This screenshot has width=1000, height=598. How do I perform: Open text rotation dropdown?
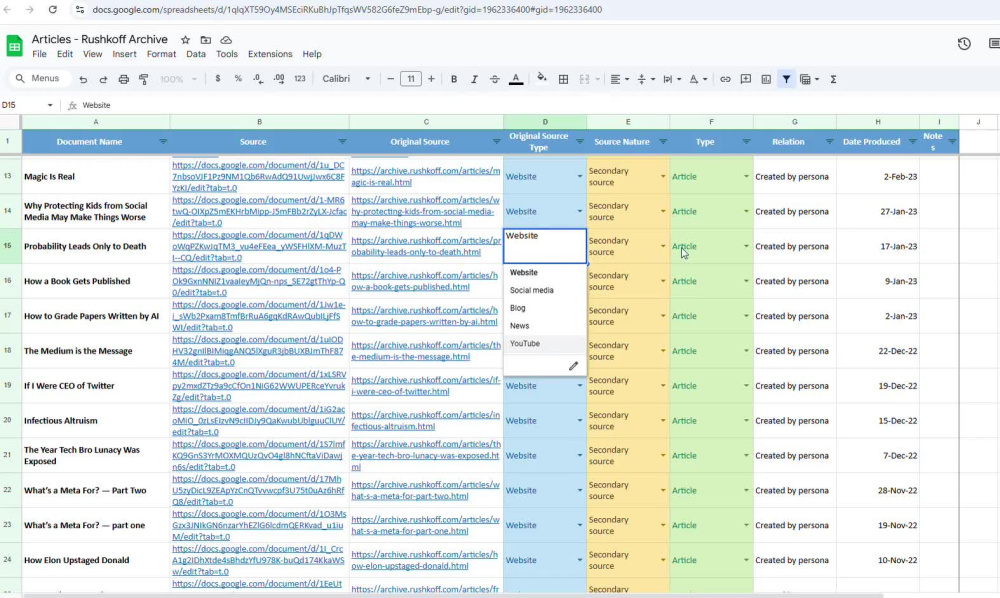(698, 79)
